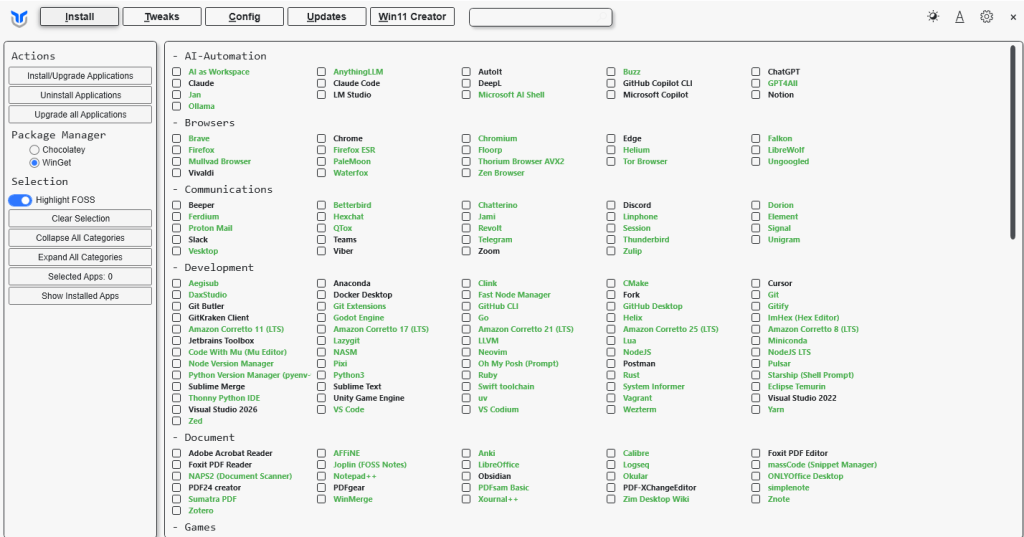This screenshot has height=537, width=1024.
Task: Switch to the Tweaks tab
Action: point(161,16)
